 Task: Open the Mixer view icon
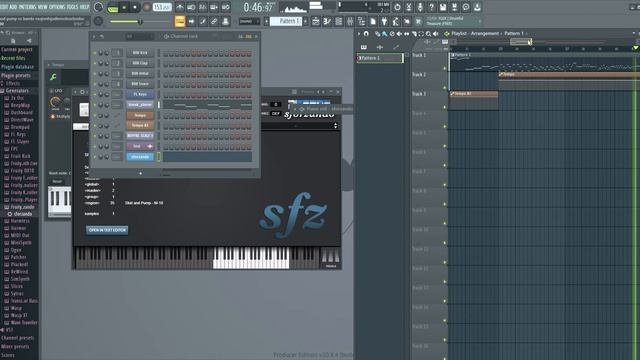[x=350, y=21]
